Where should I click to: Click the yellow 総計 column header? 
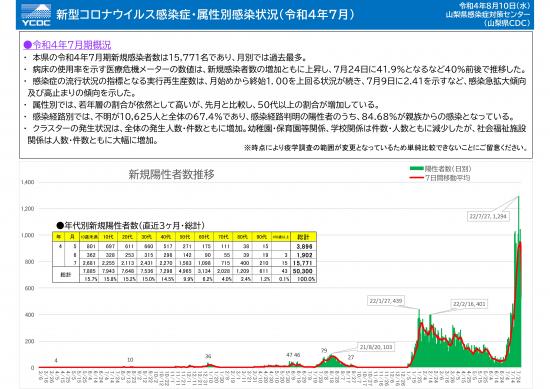(x=303, y=237)
